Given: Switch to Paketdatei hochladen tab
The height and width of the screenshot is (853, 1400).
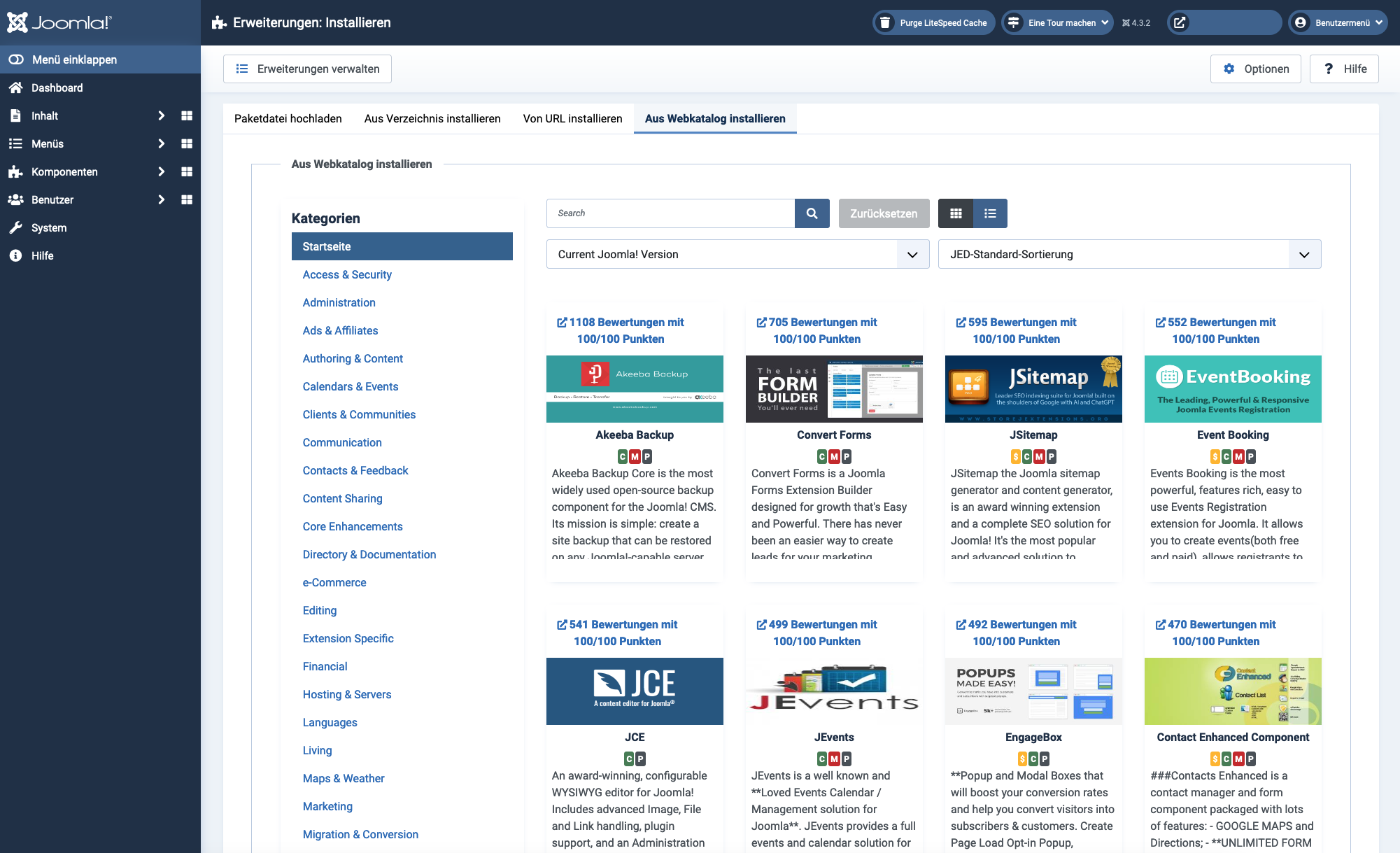Looking at the screenshot, I should (288, 118).
